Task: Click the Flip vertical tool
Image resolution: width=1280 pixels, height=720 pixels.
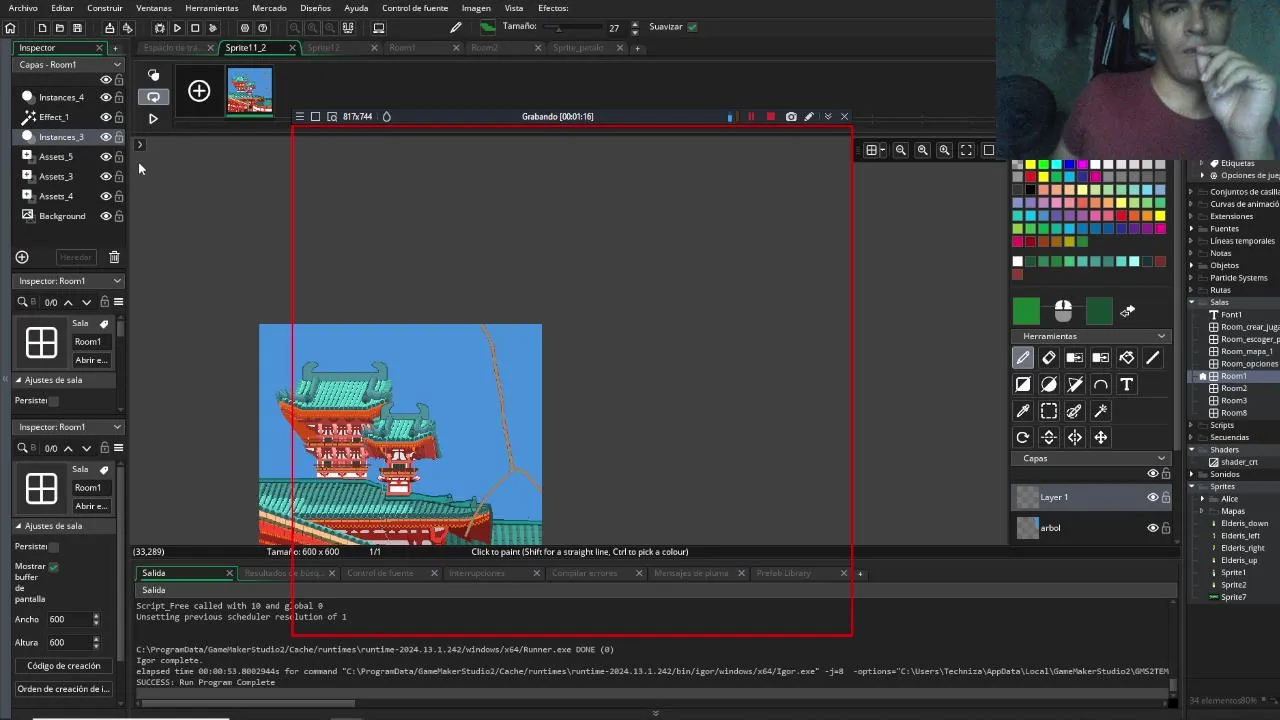Action: coord(1049,437)
